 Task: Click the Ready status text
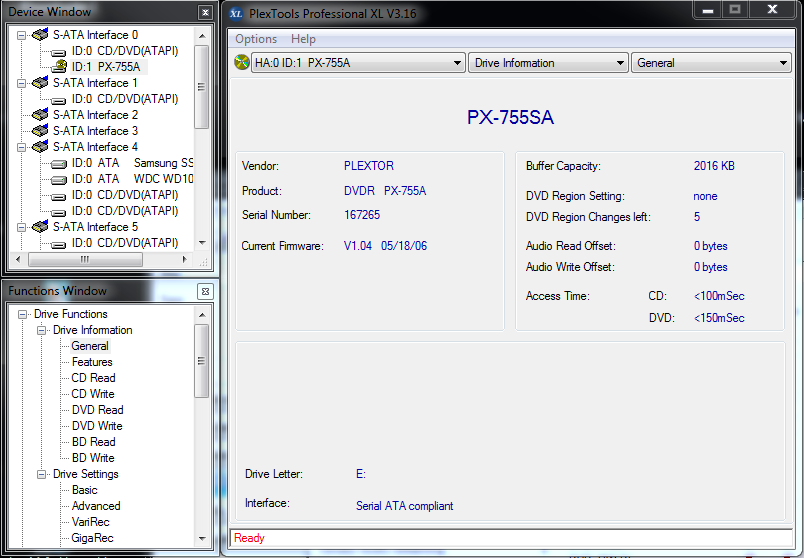click(x=249, y=538)
